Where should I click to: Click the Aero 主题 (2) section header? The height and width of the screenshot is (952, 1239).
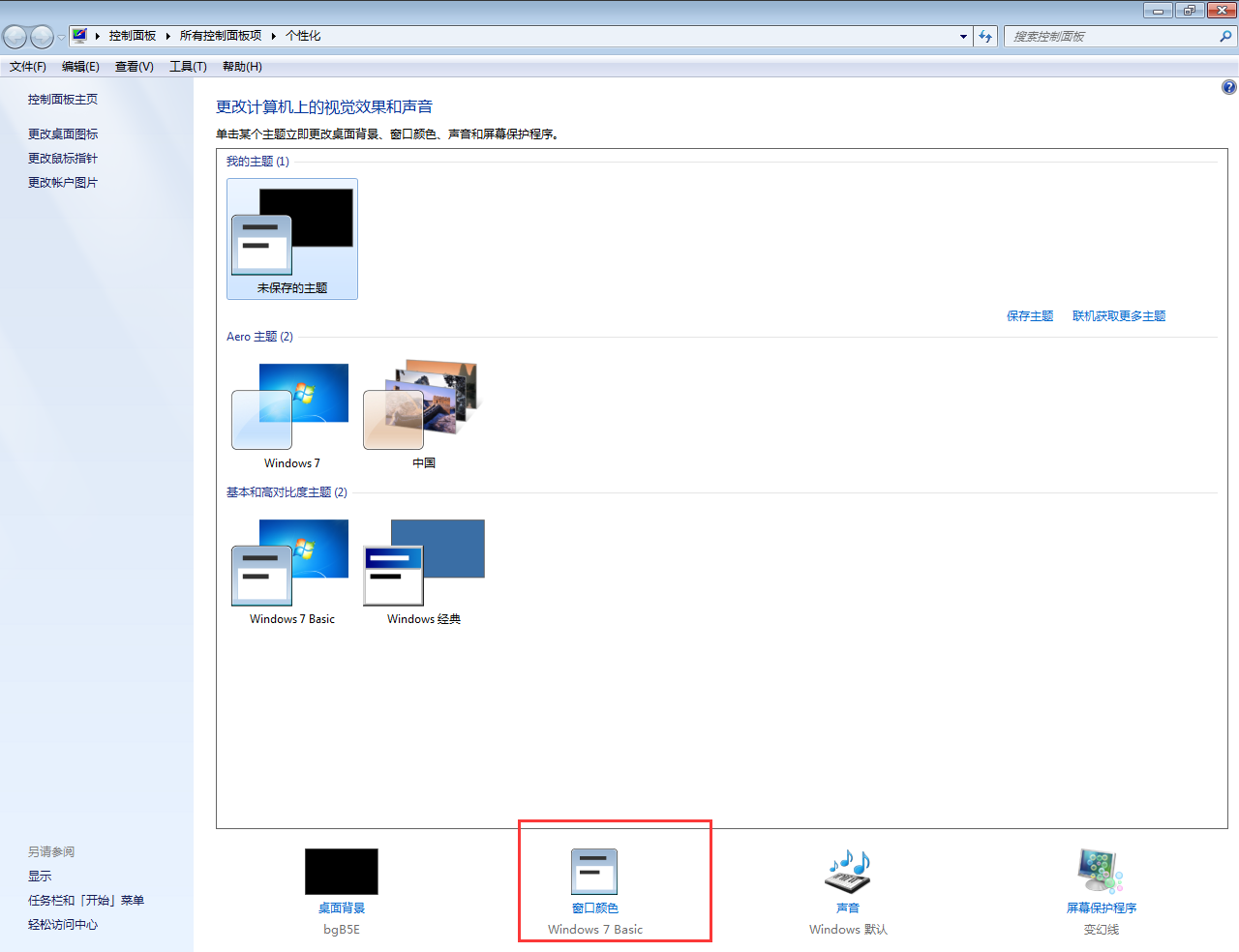pyautogui.click(x=259, y=337)
